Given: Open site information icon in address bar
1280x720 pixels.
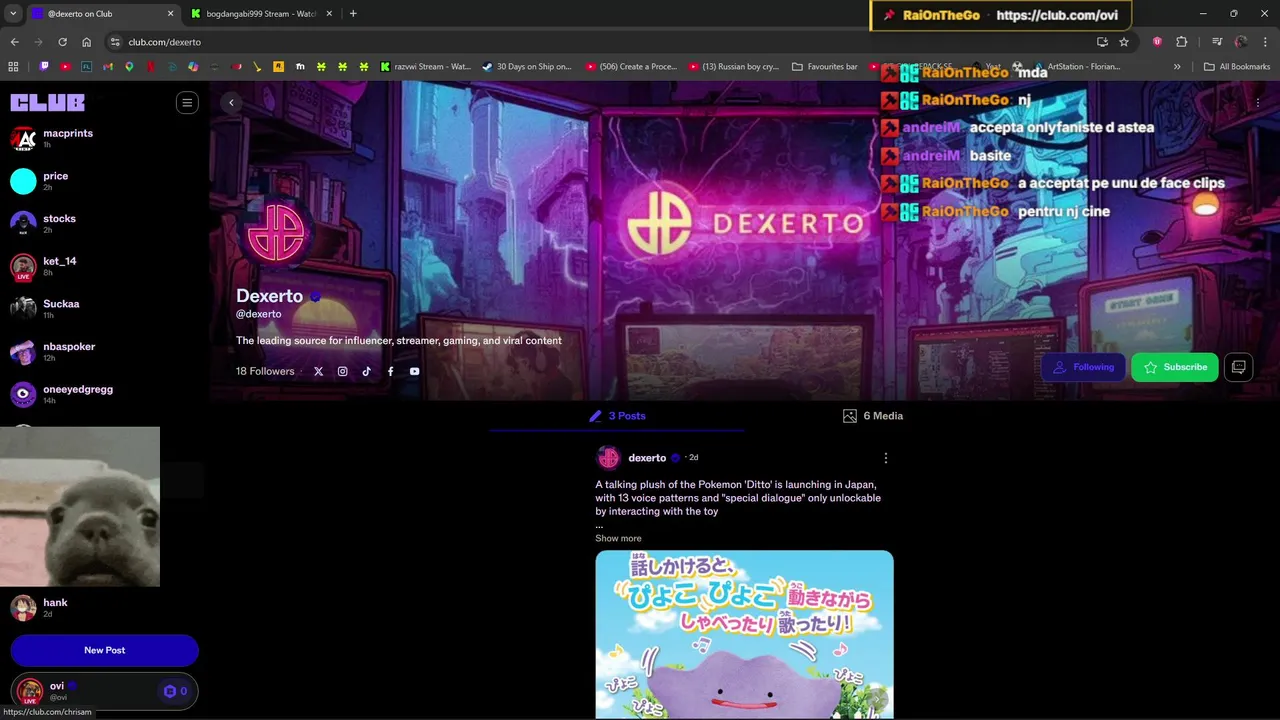Looking at the screenshot, I should click(x=115, y=42).
